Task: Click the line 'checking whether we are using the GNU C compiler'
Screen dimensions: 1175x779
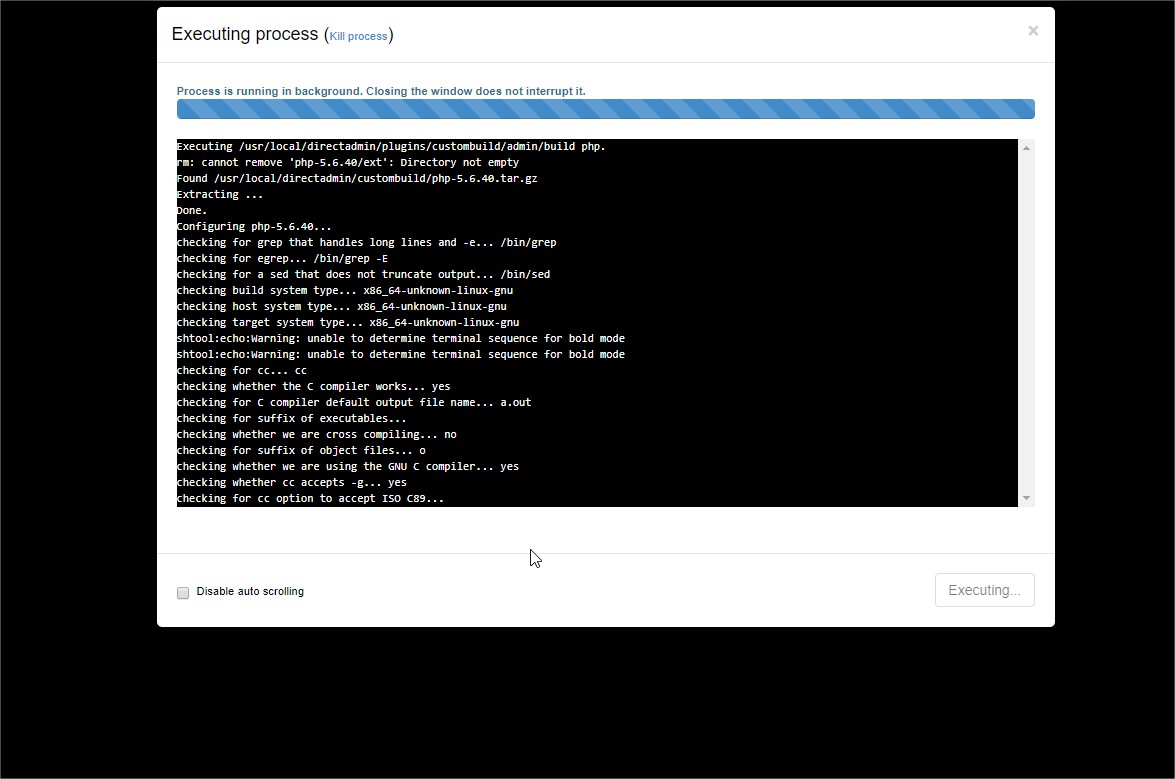Action: (x=348, y=467)
